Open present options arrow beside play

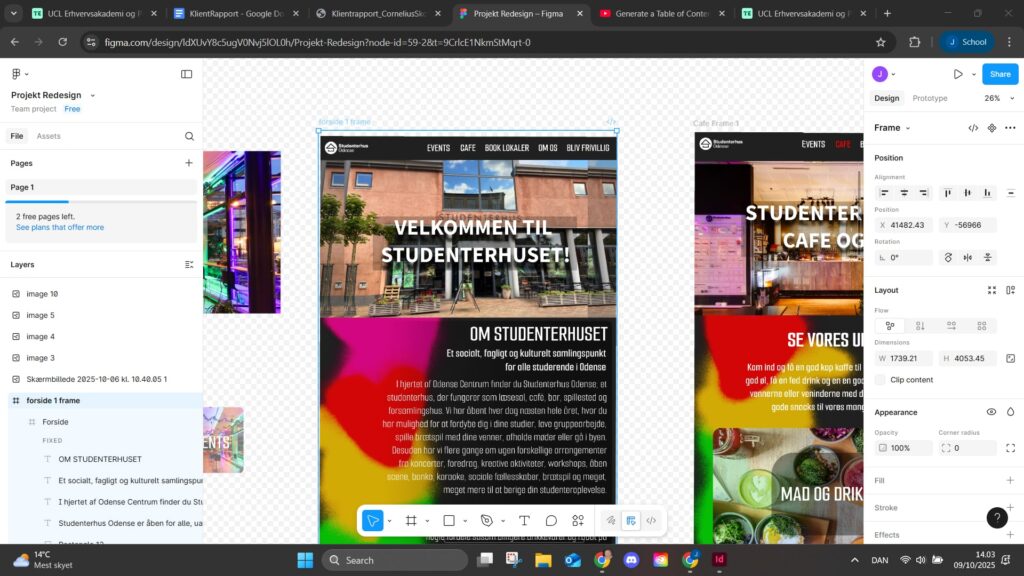(x=974, y=74)
